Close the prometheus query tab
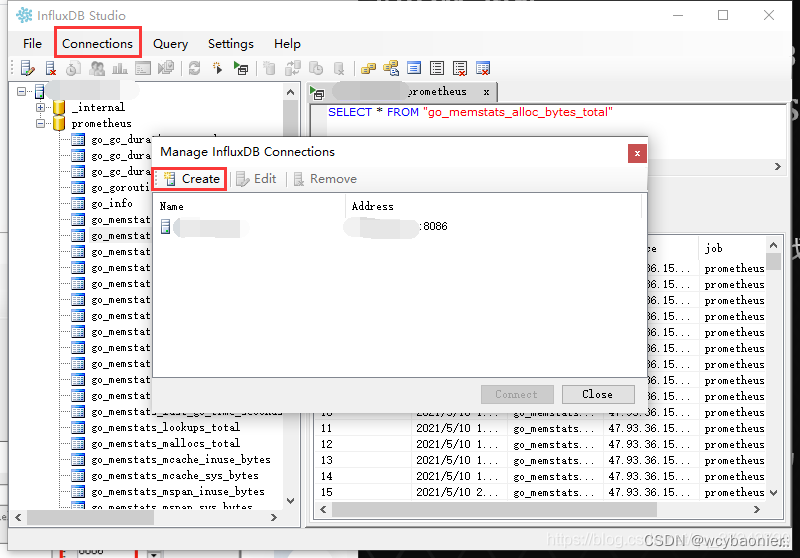Screen dimensions: 800x558 point(486,92)
